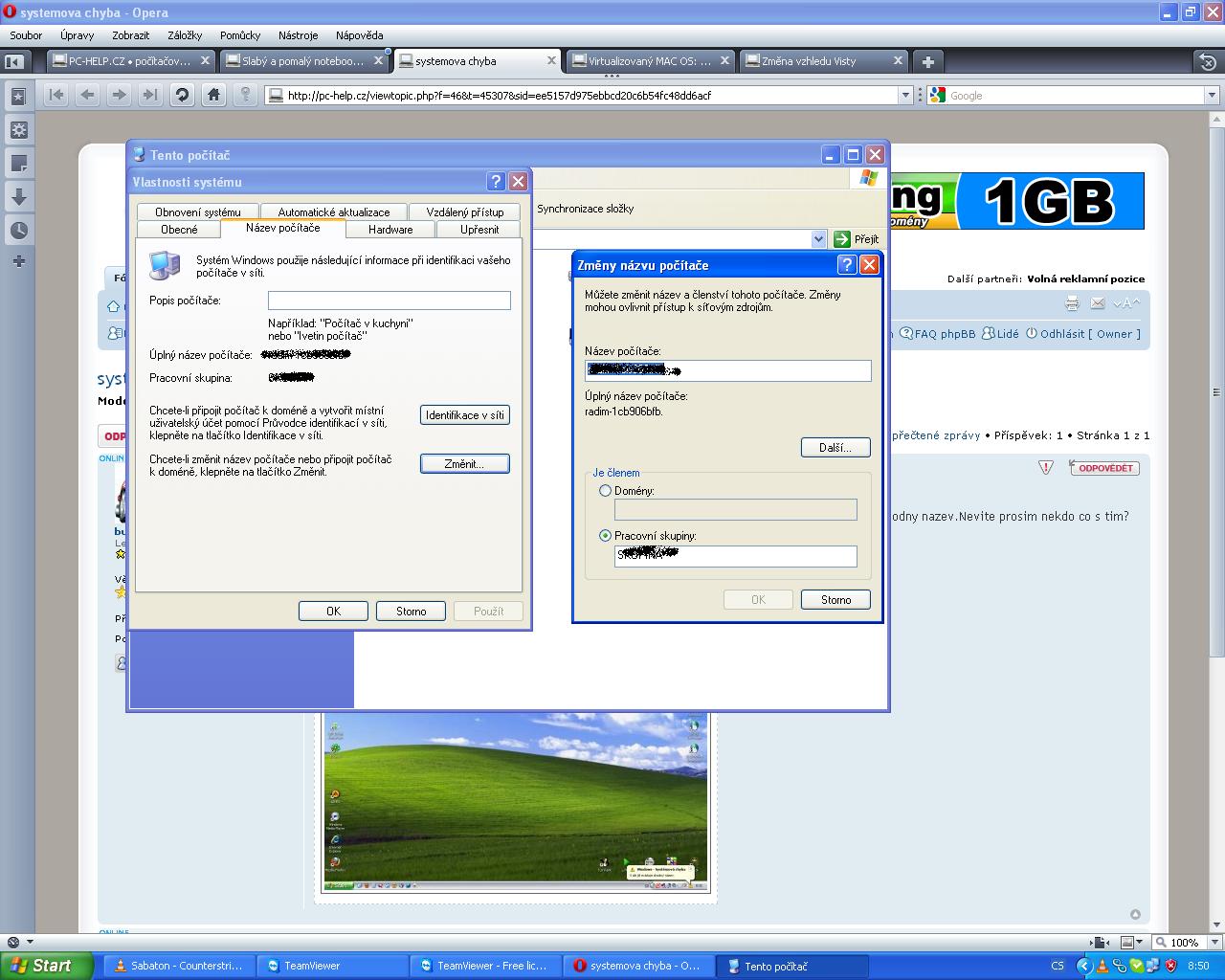This screenshot has width=1225, height=980.
Task: Open the Soubor menu
Action: tap(26, 35)
